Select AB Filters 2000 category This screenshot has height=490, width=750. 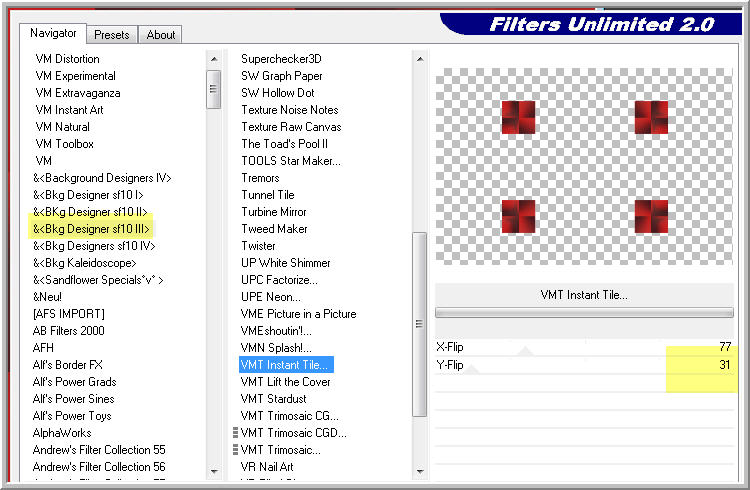[x=68, y=331]
